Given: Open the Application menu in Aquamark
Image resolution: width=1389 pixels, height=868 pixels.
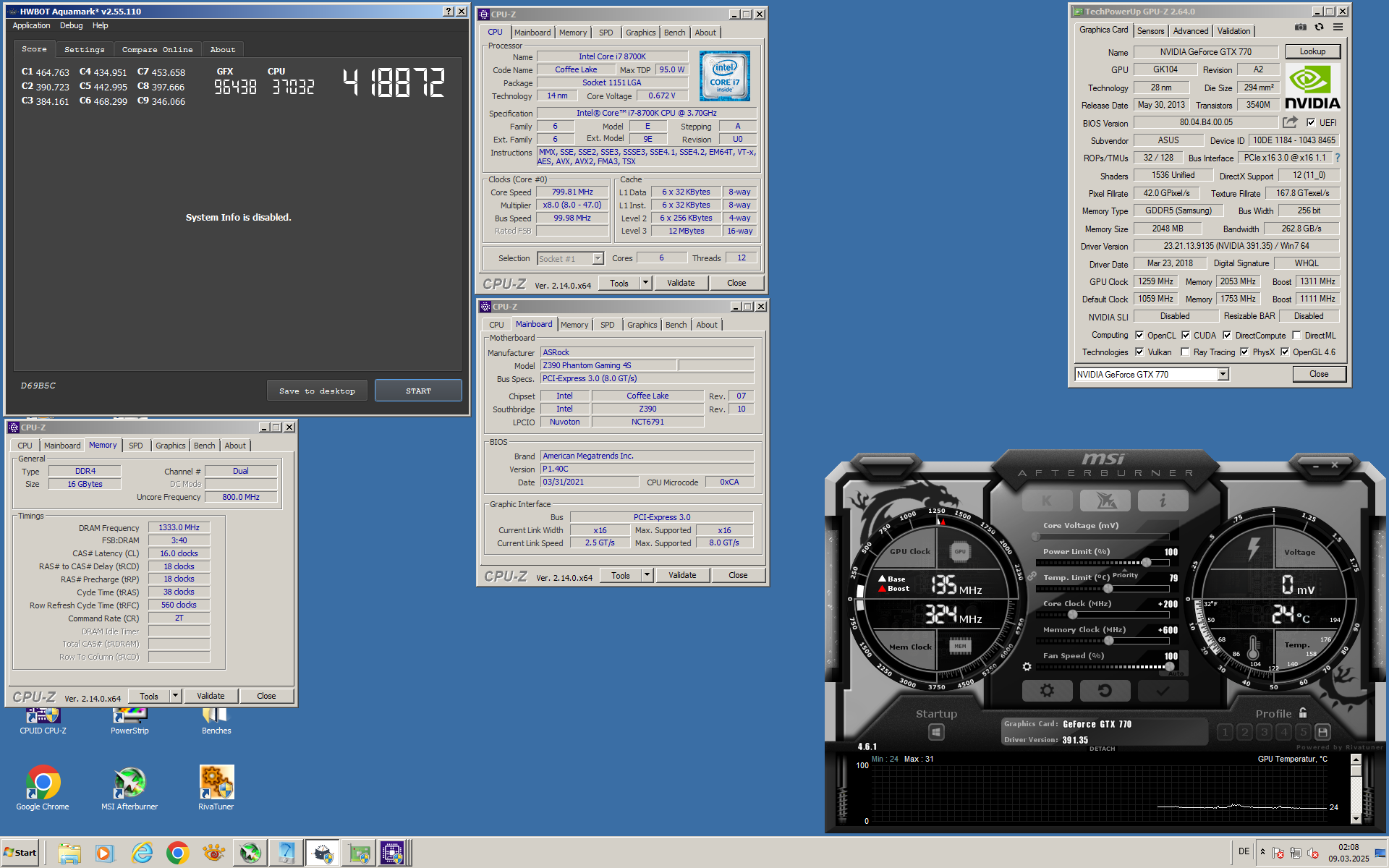Looking at the screenshot, I should click(x=31, y=25).
